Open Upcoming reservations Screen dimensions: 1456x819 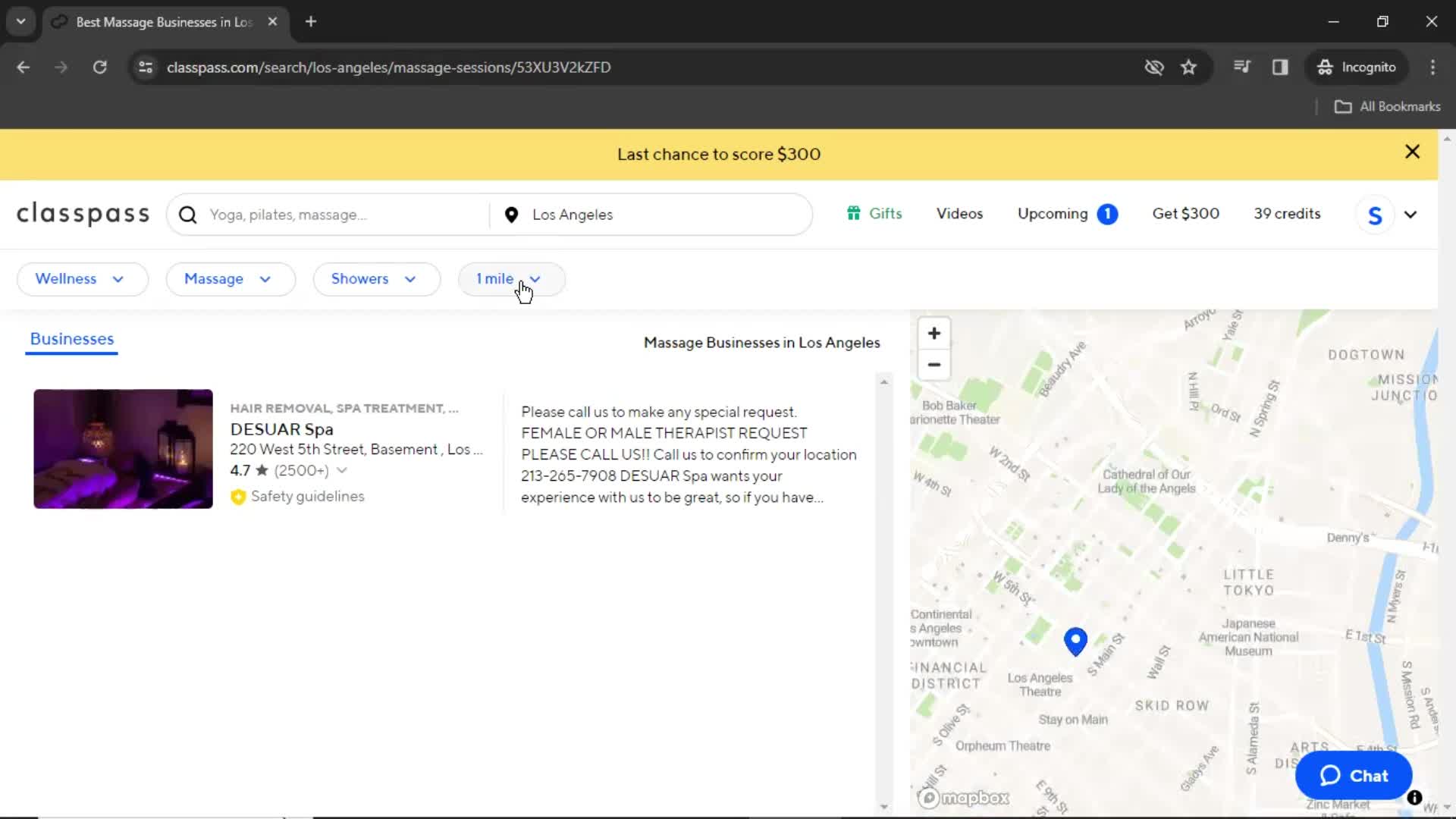(1053, 214)
